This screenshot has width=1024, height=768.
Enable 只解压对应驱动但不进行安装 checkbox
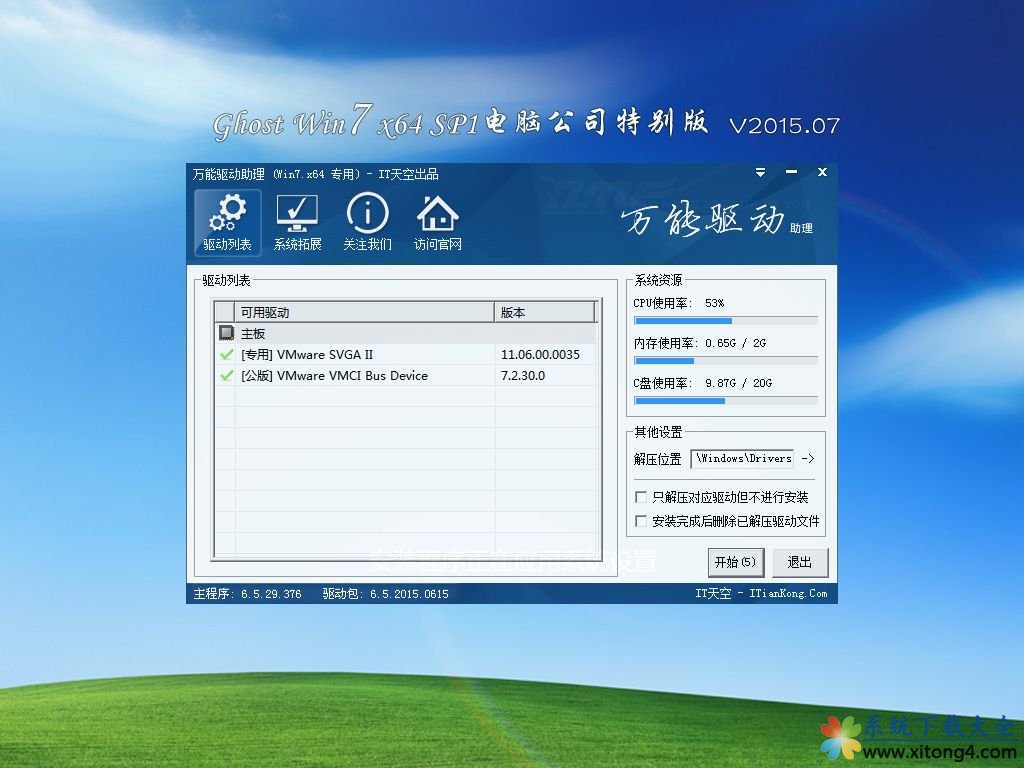(x=641, y=497)
